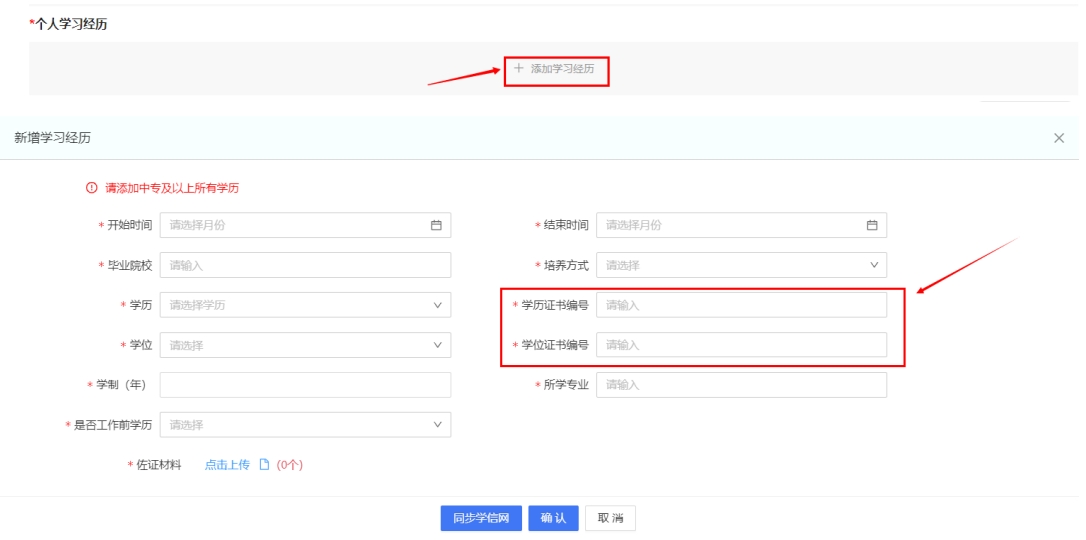Click the plus icon in 添加学习经历
This screenshot has height=540, width=1086.
[x=518, y=69]
